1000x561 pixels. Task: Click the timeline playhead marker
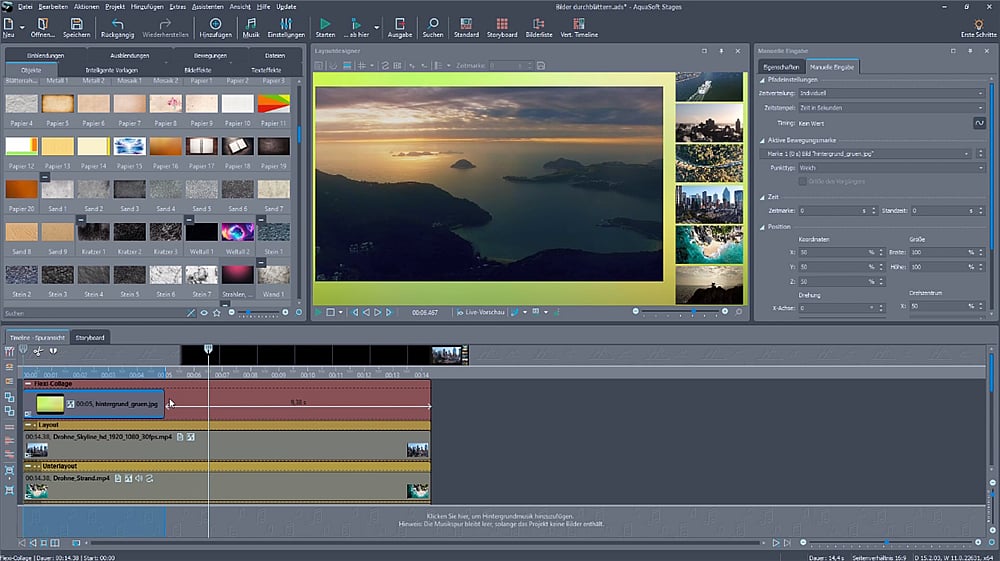208,349
